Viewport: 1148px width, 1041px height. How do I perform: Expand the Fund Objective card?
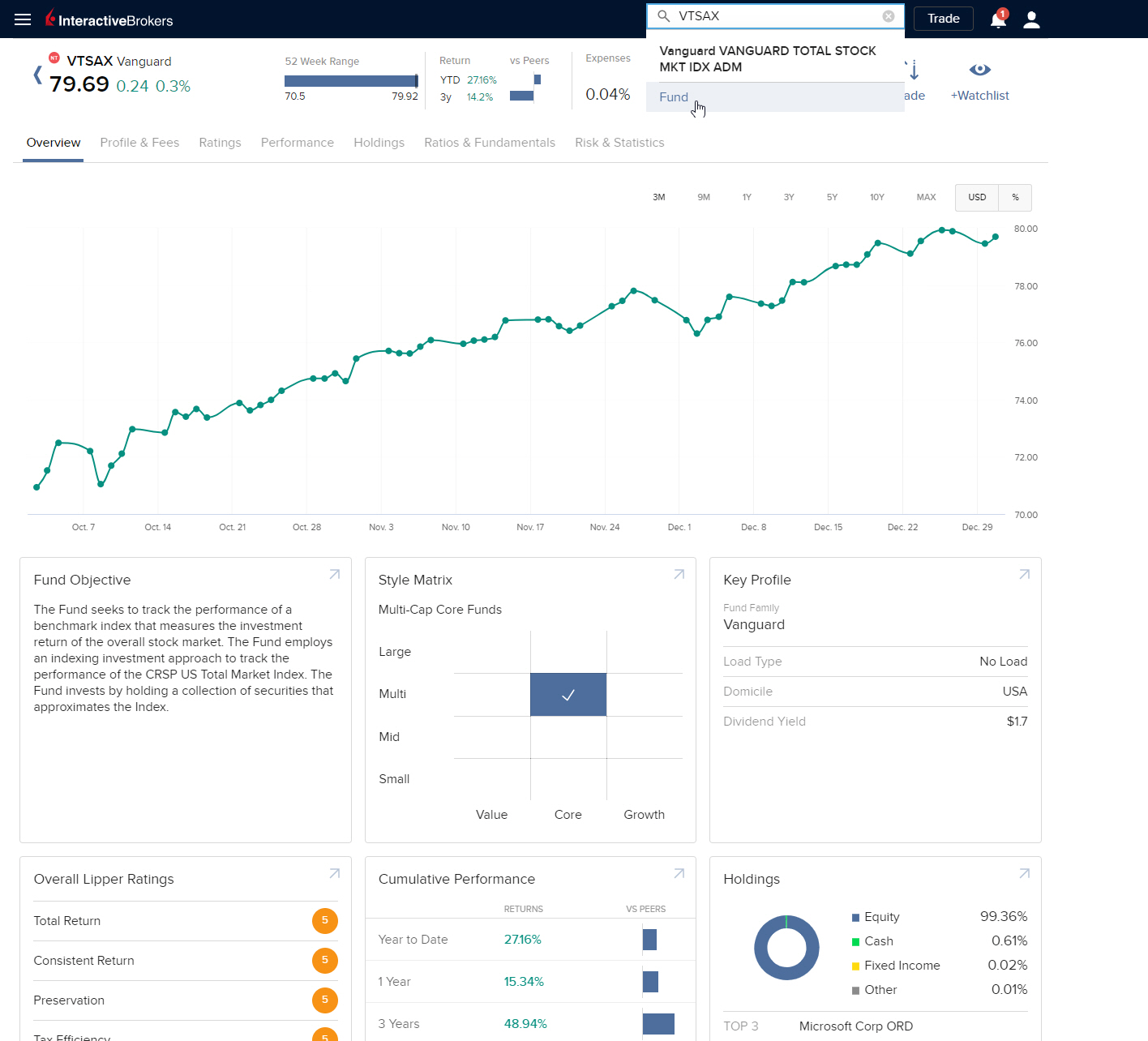point(334,574)
